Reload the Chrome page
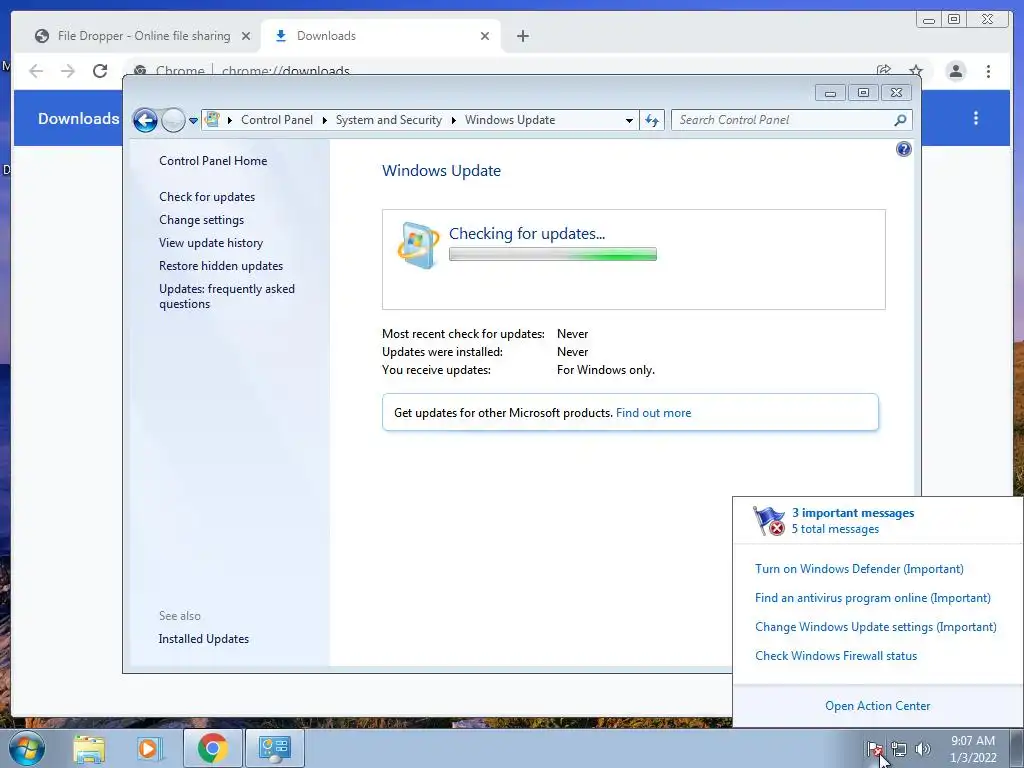 click(100, 71)
